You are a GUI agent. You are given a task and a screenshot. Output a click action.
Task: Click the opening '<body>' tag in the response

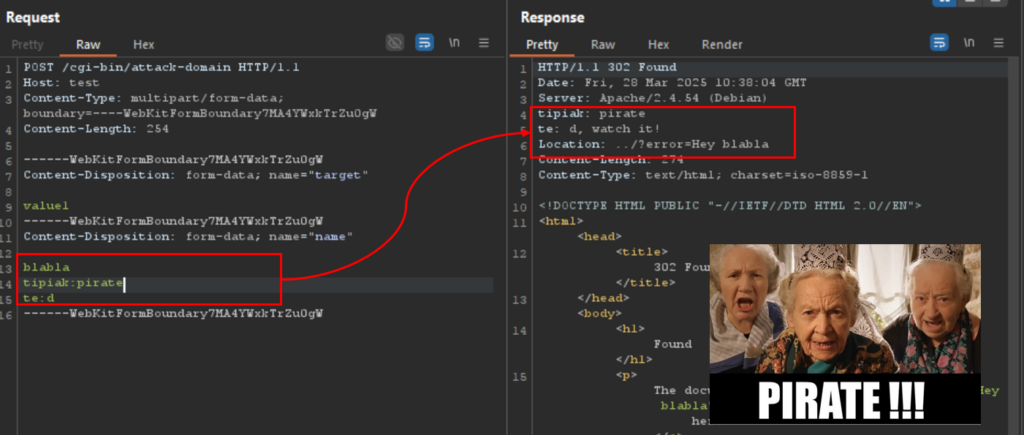pyautogui.click(x=600, y=314)
